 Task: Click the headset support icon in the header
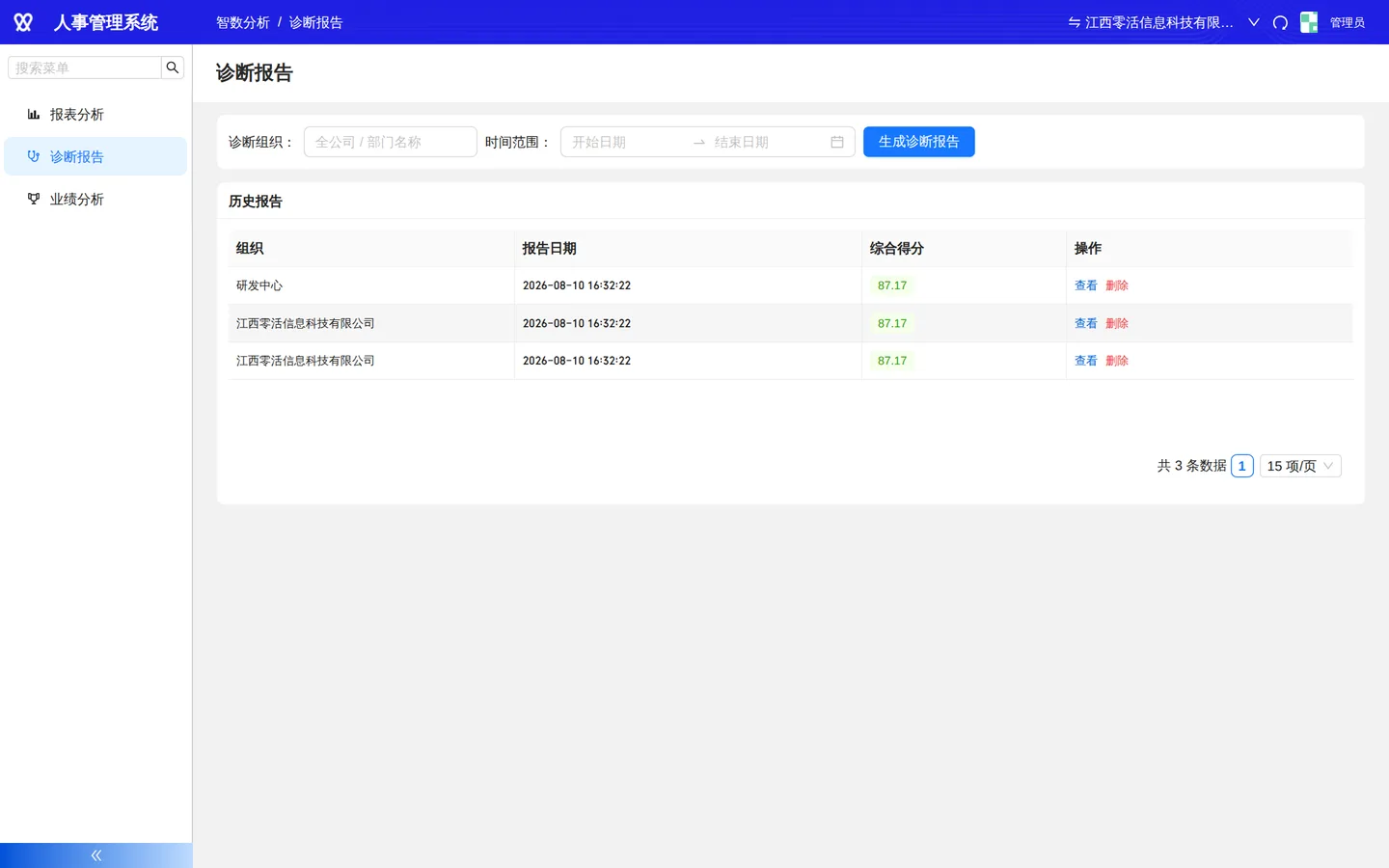point(1280,22)
